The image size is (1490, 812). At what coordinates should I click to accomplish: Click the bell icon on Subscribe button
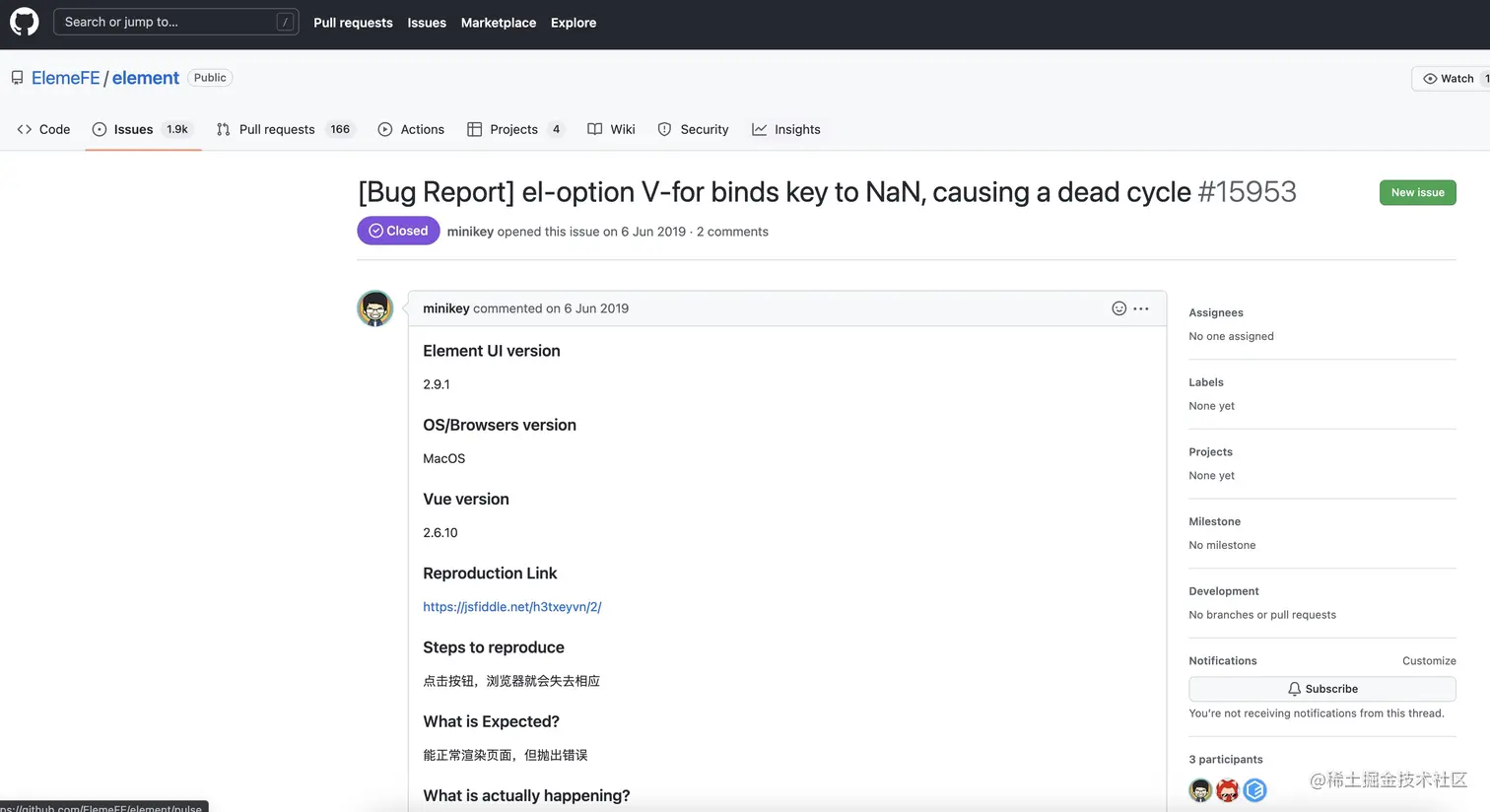click(x=1295, y=689)
